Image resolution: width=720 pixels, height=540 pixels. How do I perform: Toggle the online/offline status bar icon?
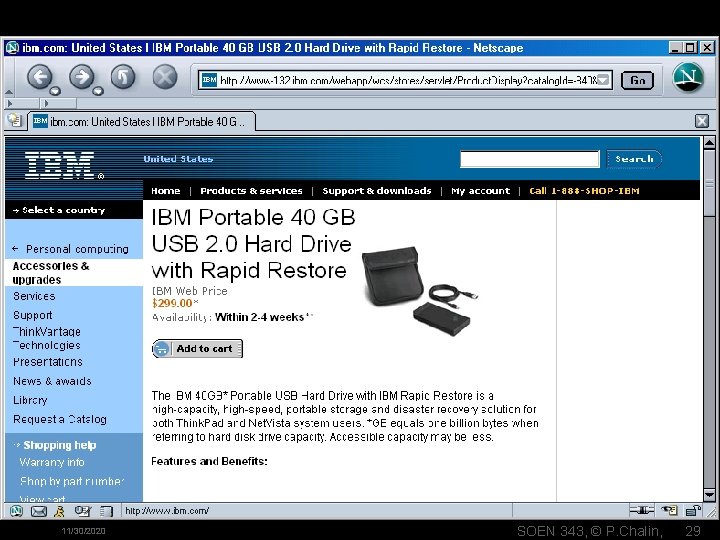(x=641, y=510)
